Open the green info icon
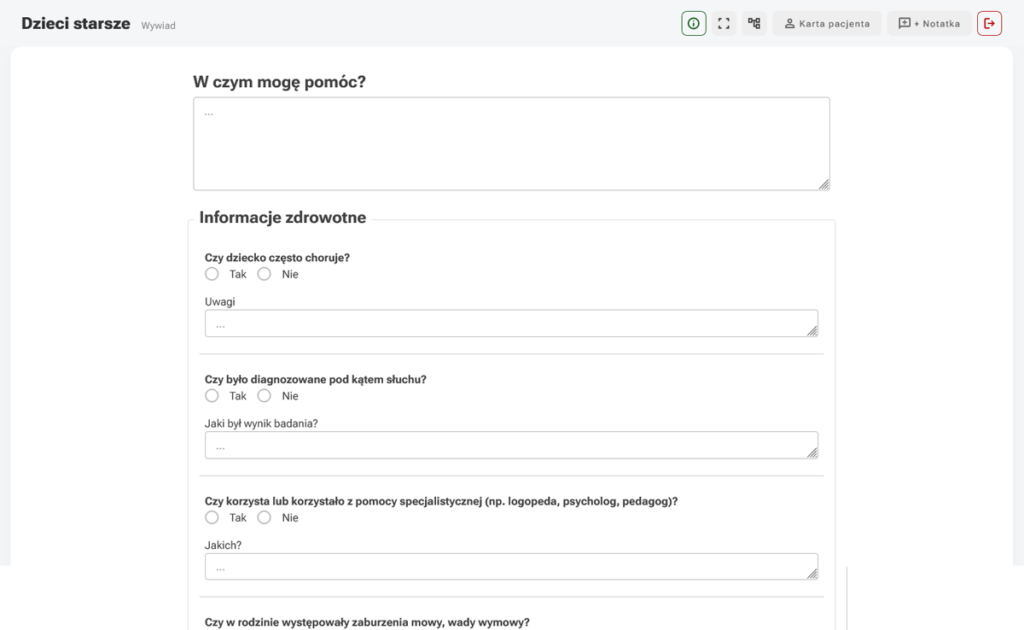1024x630 pixels. coord(694,24)
